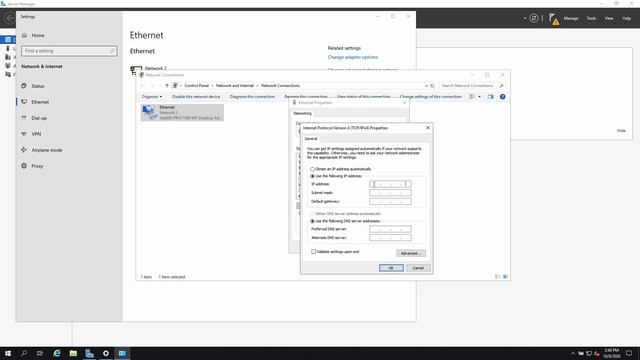This screenshot has height=360, width=640.
Task: Open File Explorer from taskbar
Action: [73, 353]
